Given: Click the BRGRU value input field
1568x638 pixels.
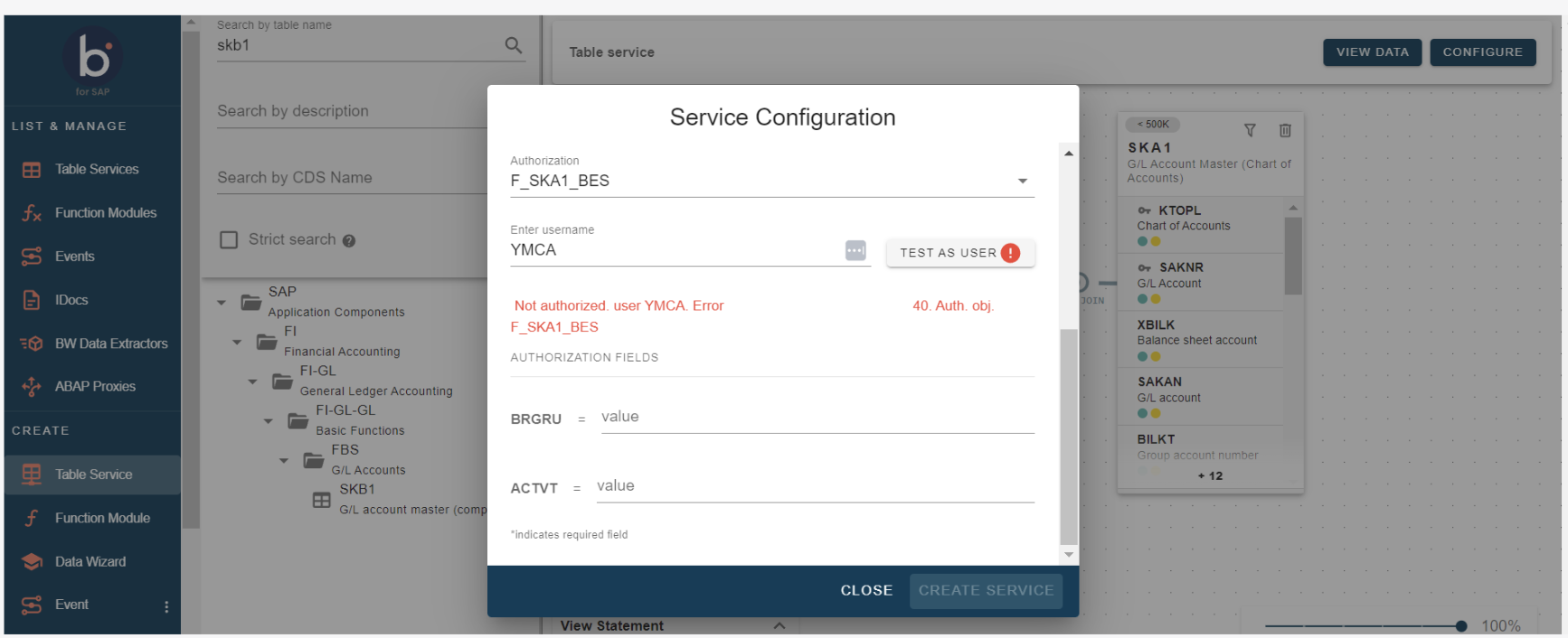Looking at the screenshot, I should coord(817,418).
